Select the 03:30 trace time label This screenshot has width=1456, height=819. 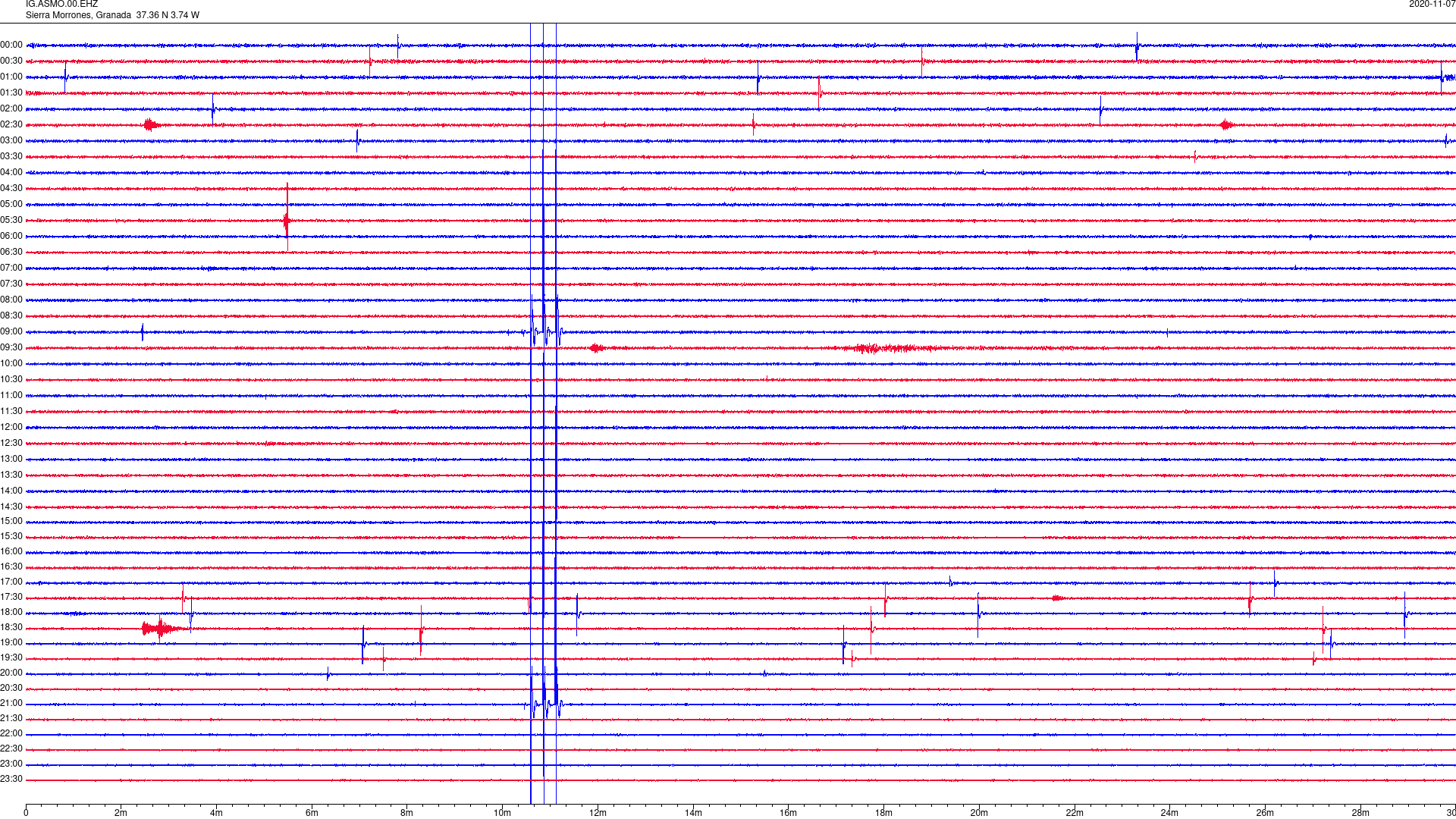11,157
